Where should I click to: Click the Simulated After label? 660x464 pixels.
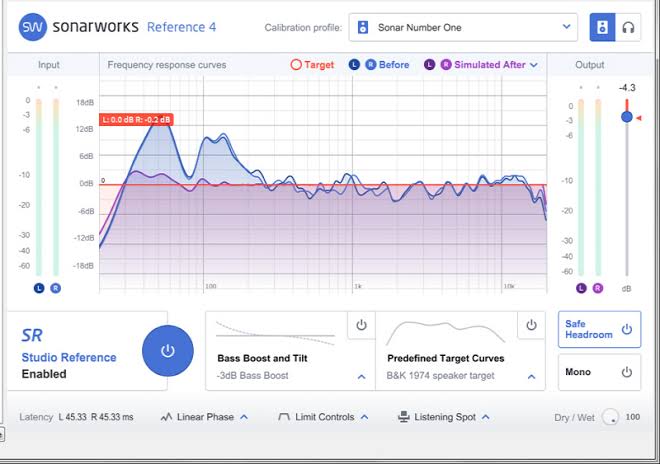point(490,64)
